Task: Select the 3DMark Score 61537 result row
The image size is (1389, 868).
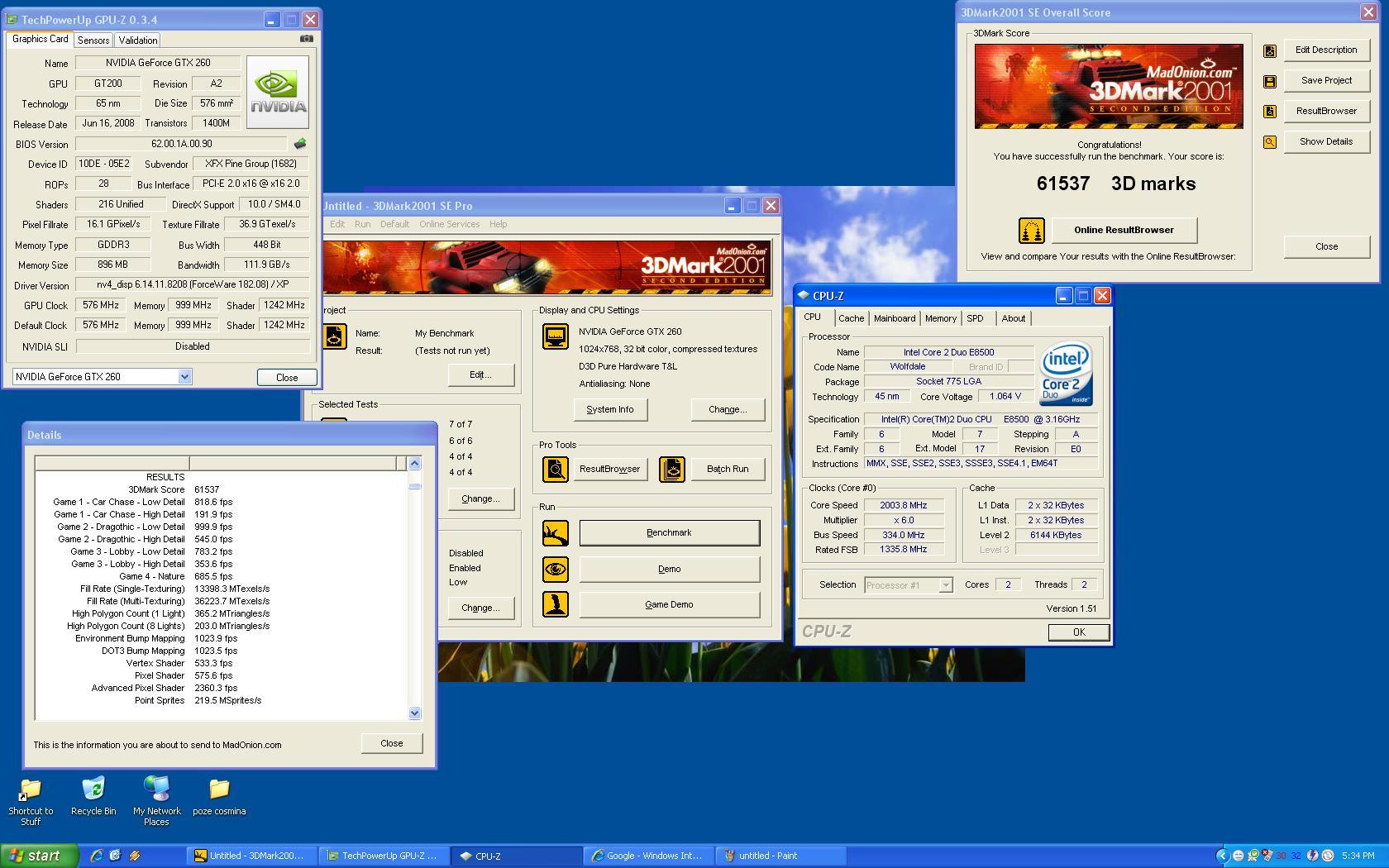Action: coord(222,489)
